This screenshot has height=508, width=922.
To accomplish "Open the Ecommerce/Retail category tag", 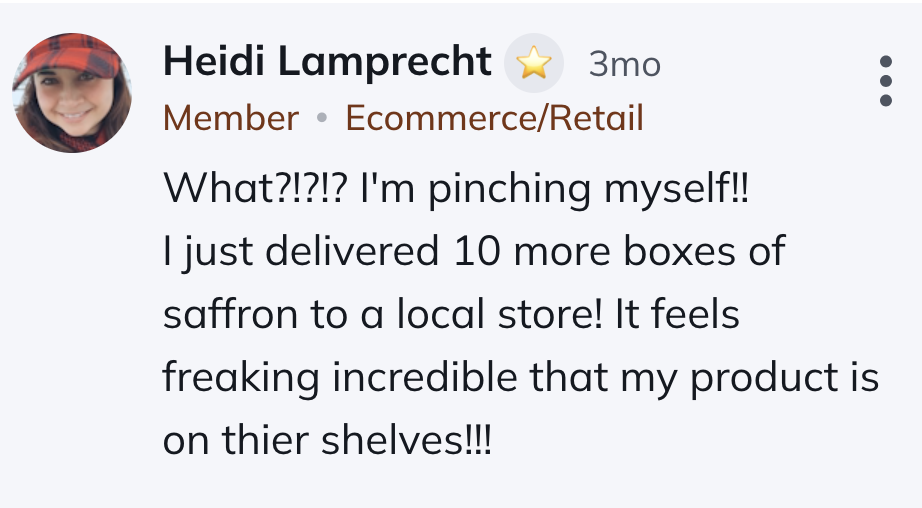I will point(495,118).
